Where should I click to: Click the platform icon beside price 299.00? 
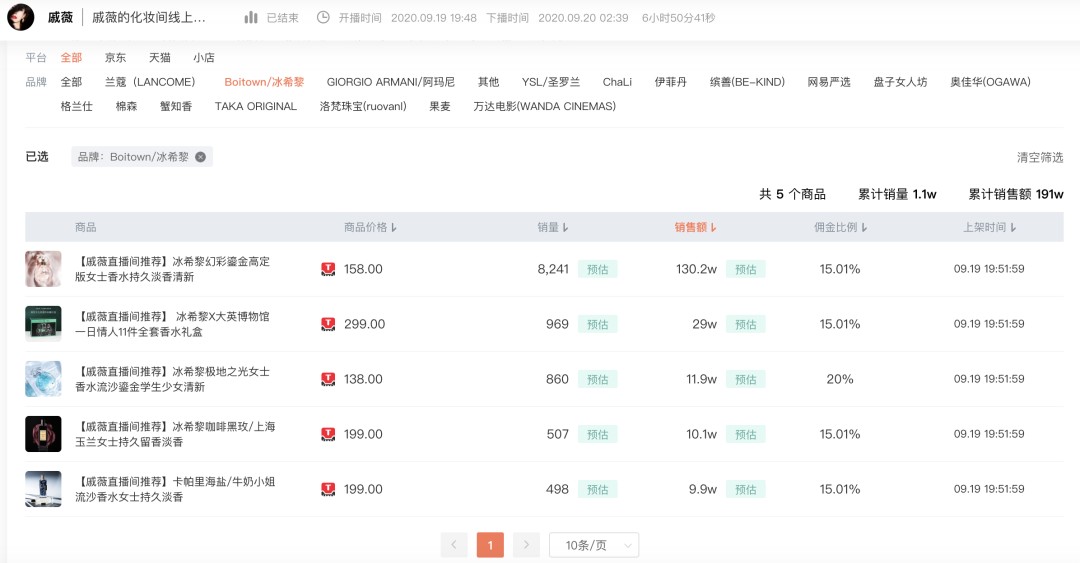pyautogui.click(x=329, y=325)
